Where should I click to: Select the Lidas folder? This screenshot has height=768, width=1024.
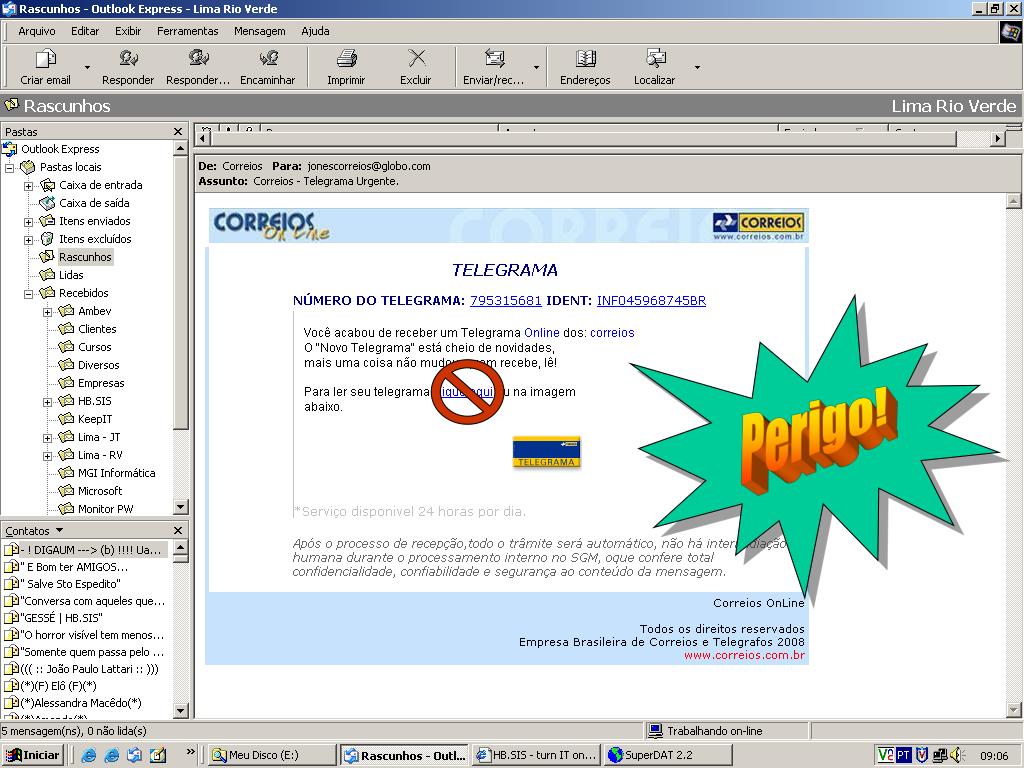point(71,275)
